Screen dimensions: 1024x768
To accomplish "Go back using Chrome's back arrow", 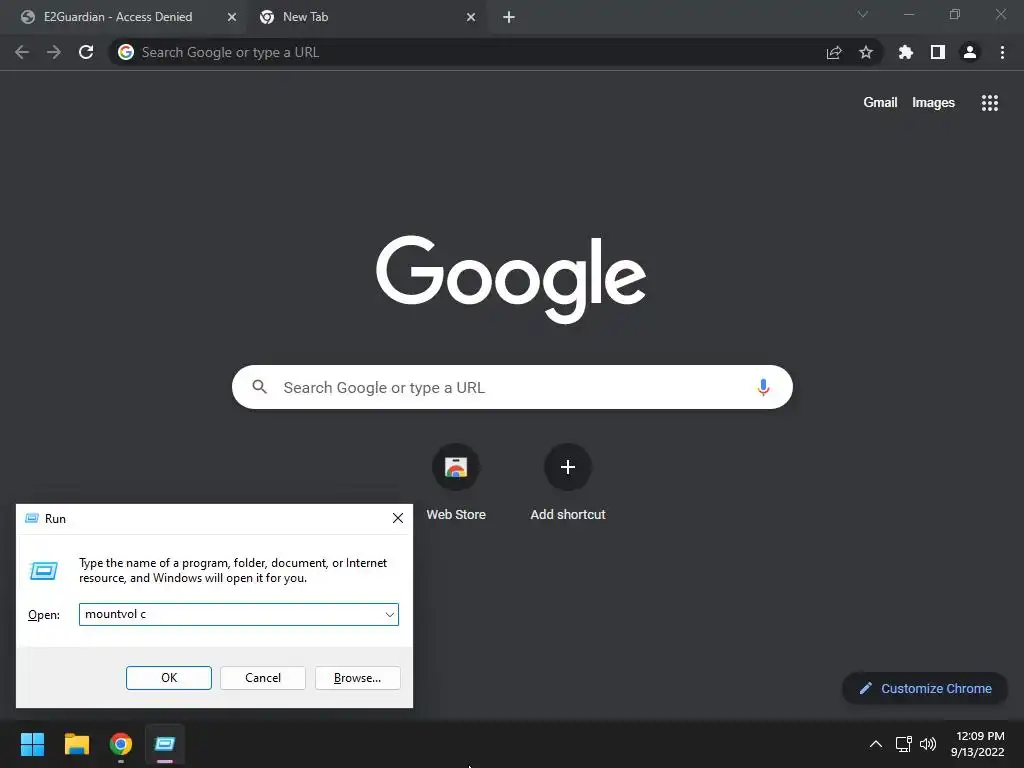I will [22, 52].
